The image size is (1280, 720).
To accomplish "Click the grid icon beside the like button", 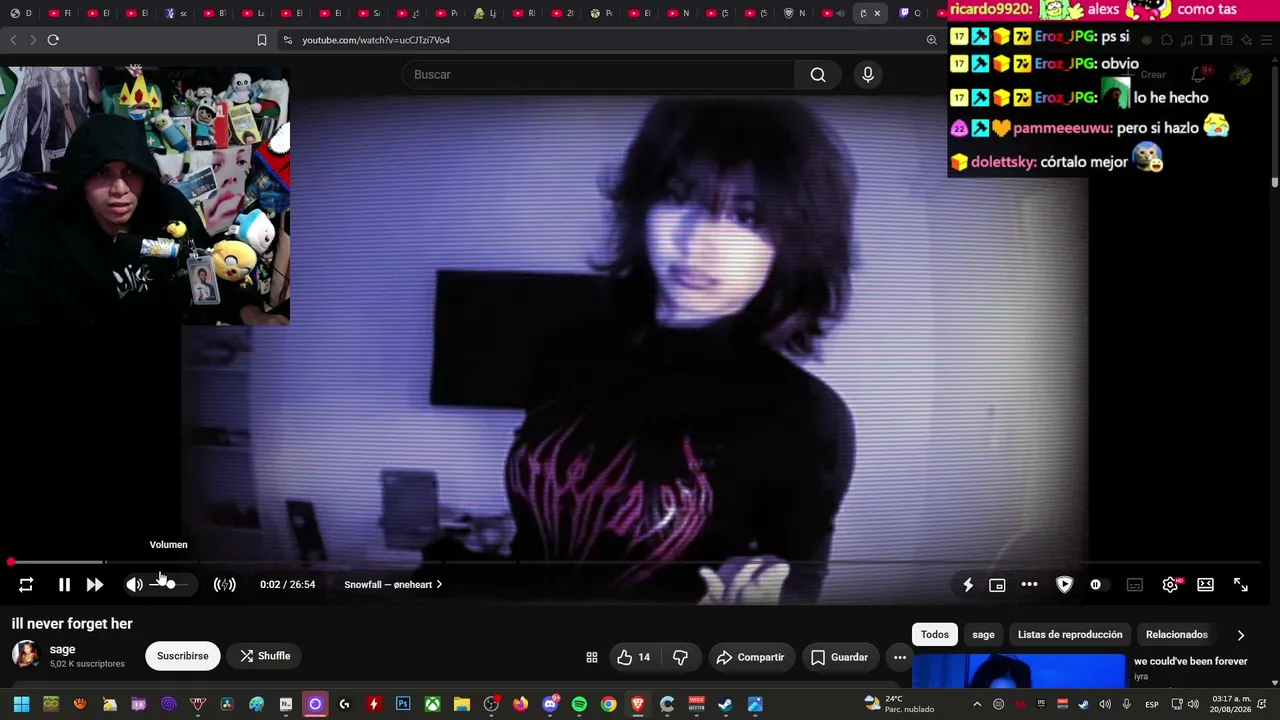I will pos(592,657).
